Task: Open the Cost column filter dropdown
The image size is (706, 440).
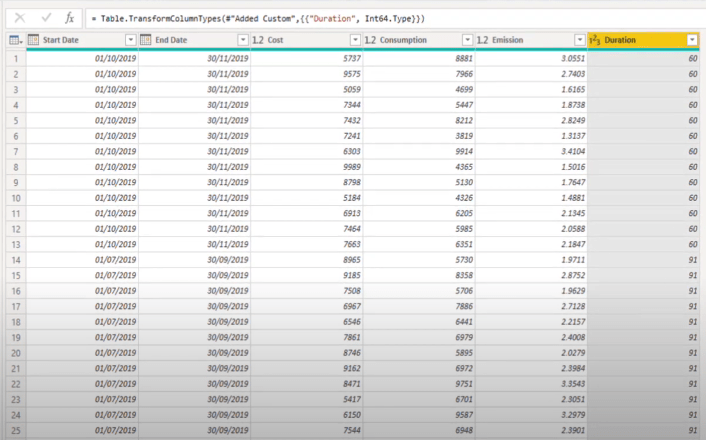Action: [355, 40]
